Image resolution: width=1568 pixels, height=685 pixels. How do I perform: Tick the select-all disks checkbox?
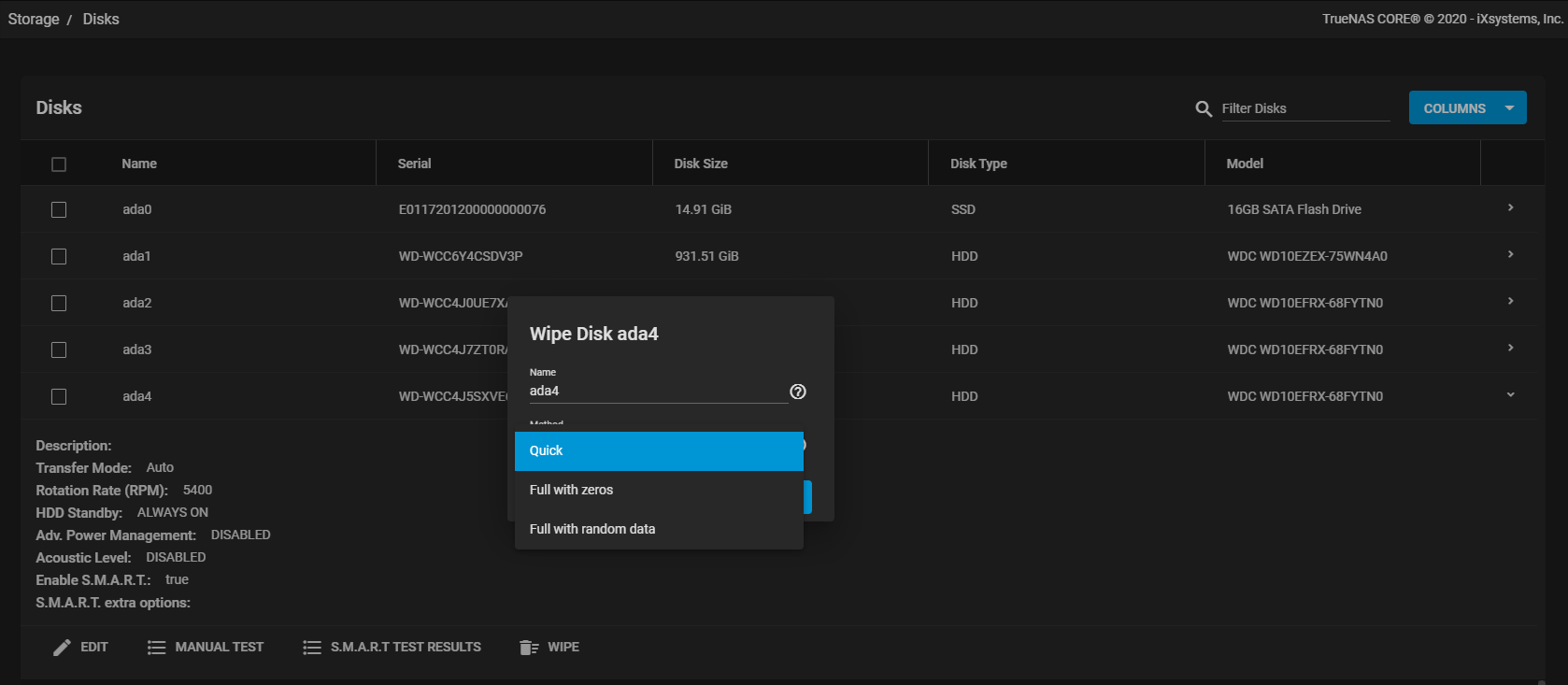coord(59,164)
